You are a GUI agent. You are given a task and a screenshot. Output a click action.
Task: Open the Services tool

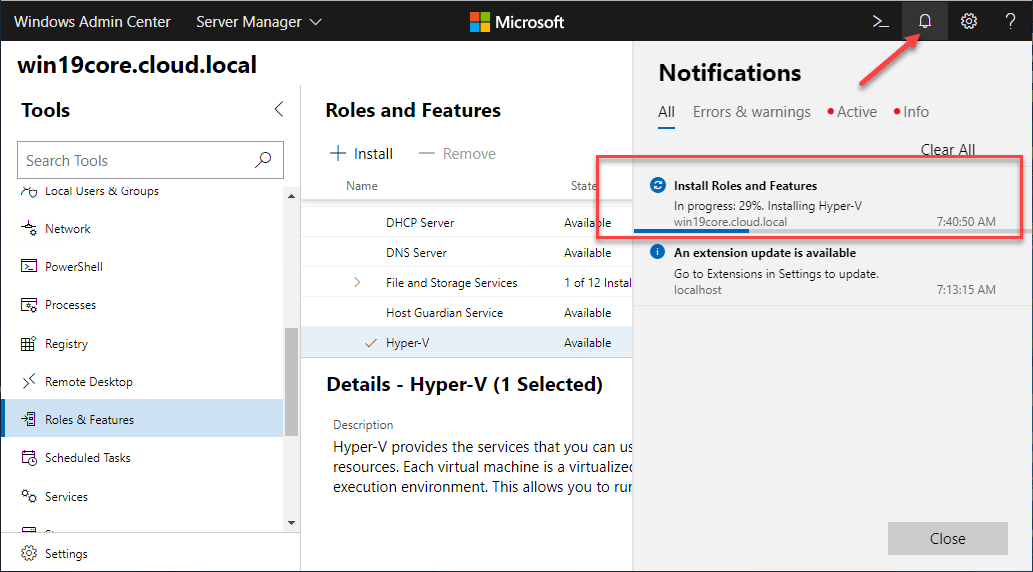pyautogui.click(x=66, y=496)
